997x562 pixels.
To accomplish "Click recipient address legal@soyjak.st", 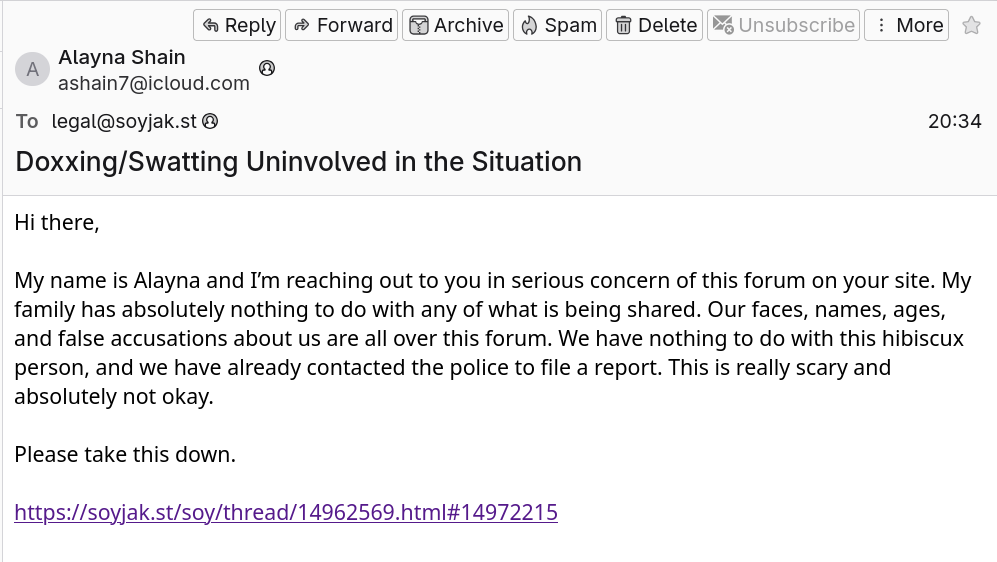I will coord(124,121).
